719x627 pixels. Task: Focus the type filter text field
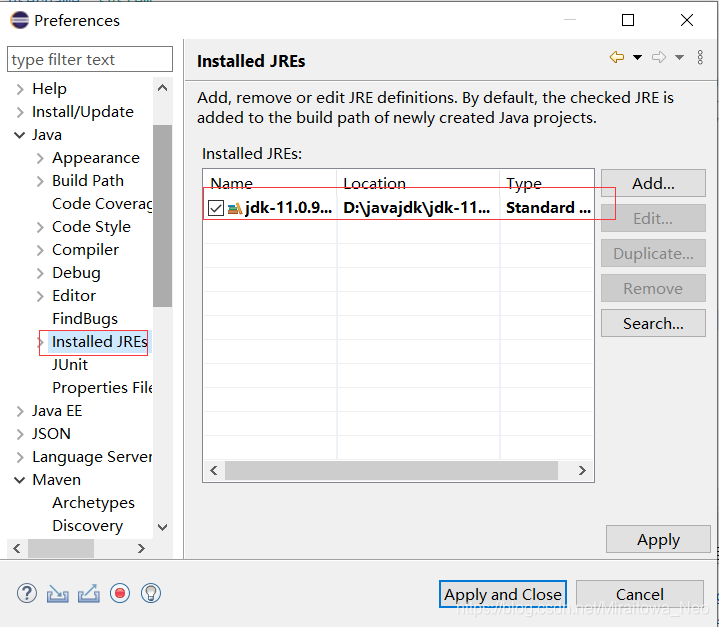[x=90, y=59]
